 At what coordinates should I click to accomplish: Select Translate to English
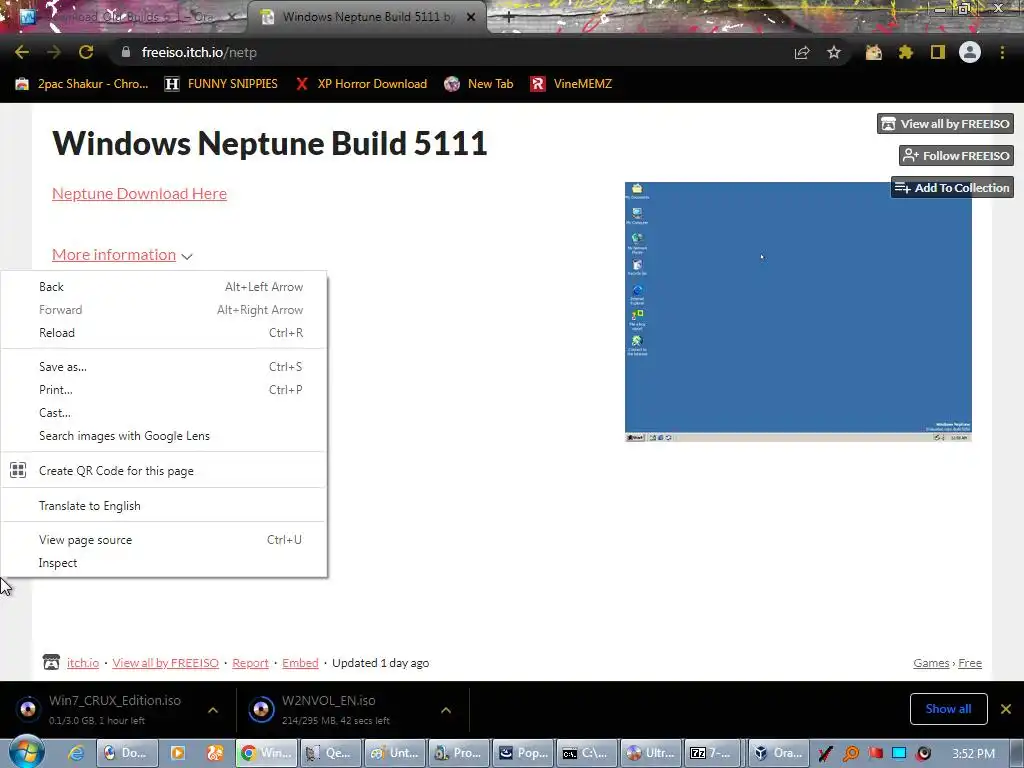click(163, 505)
